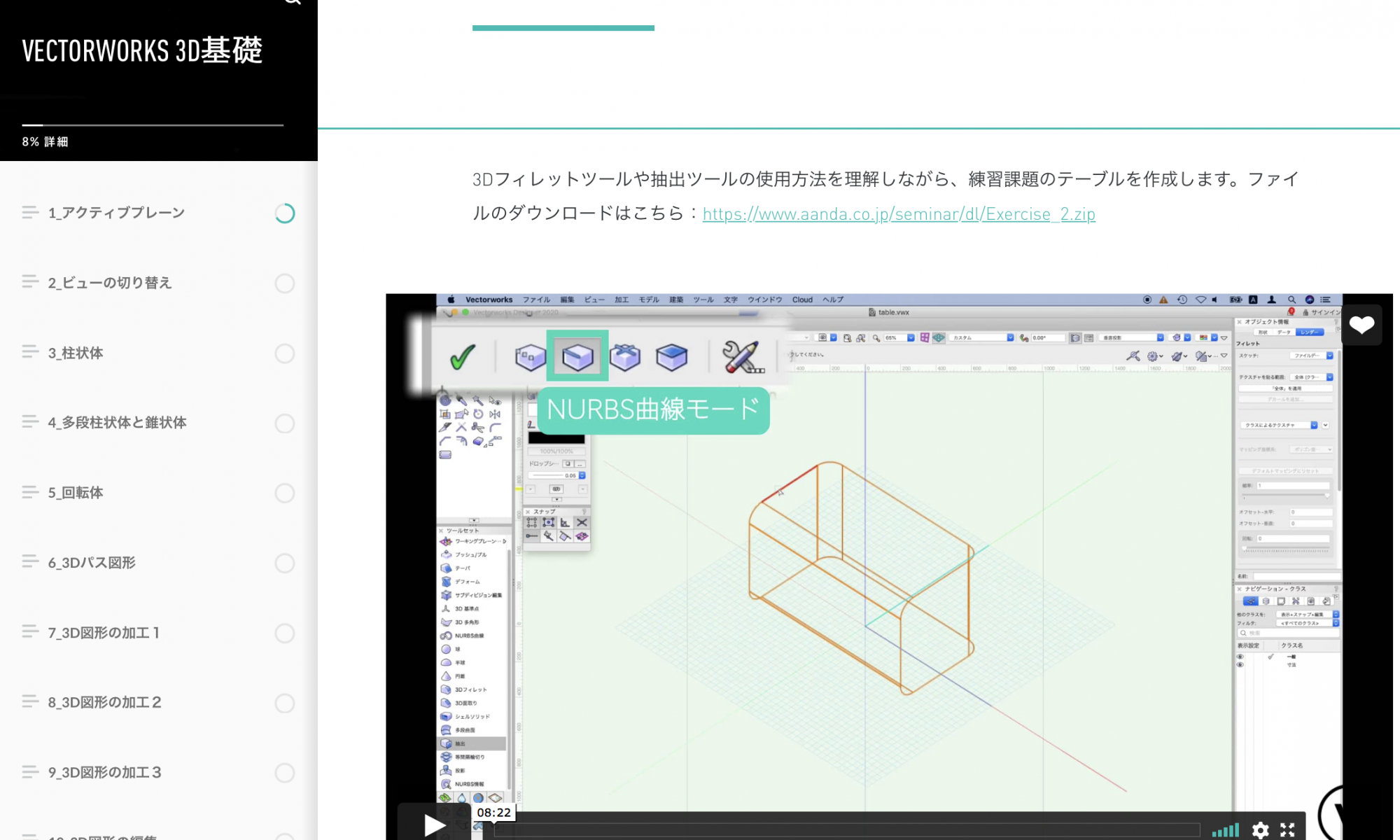Open lesson 3_柱状体
The image size is (1400, 840).
(x=76, y=353)
